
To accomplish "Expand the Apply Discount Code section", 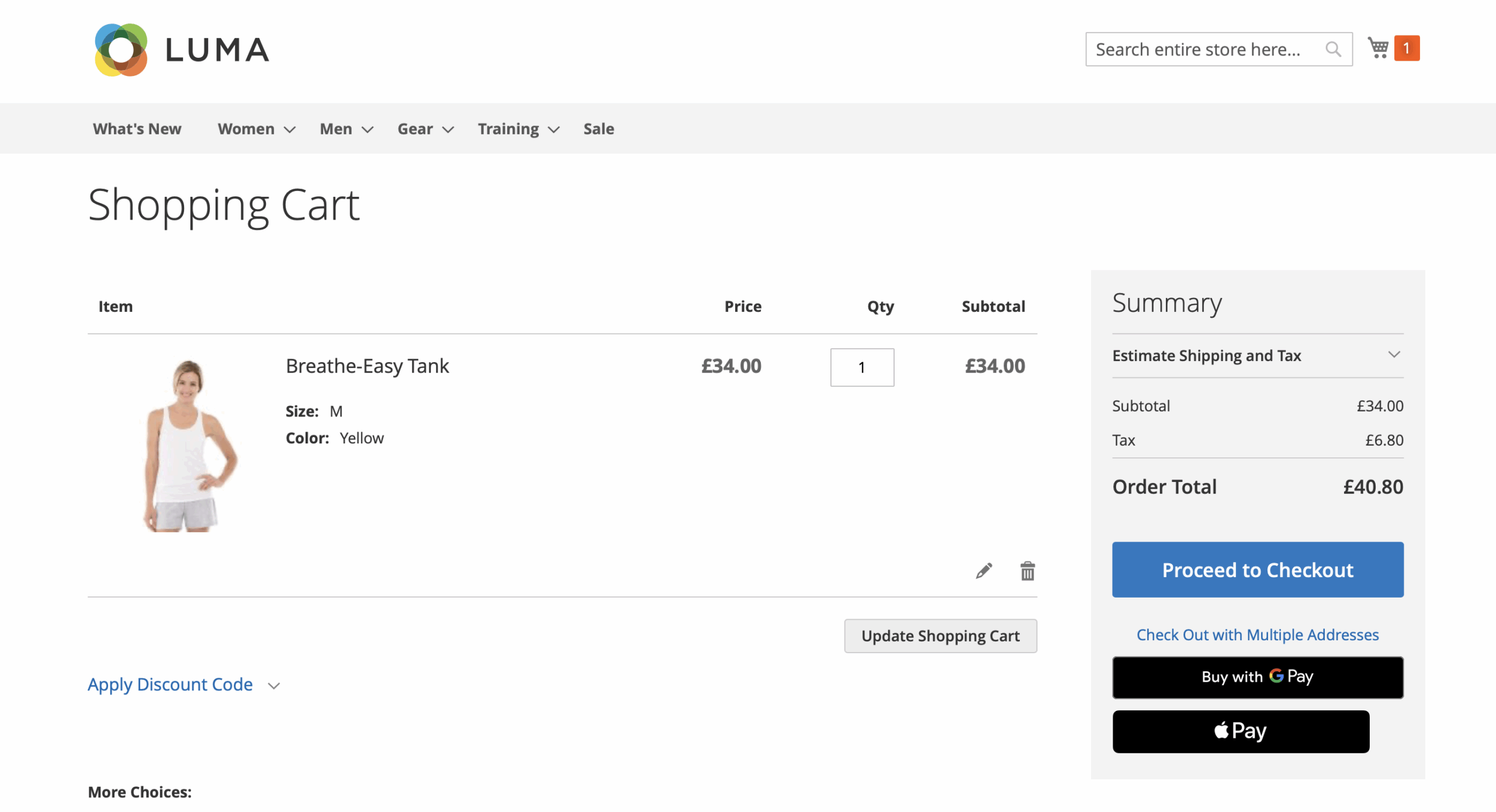I will (x=170, y=684).
